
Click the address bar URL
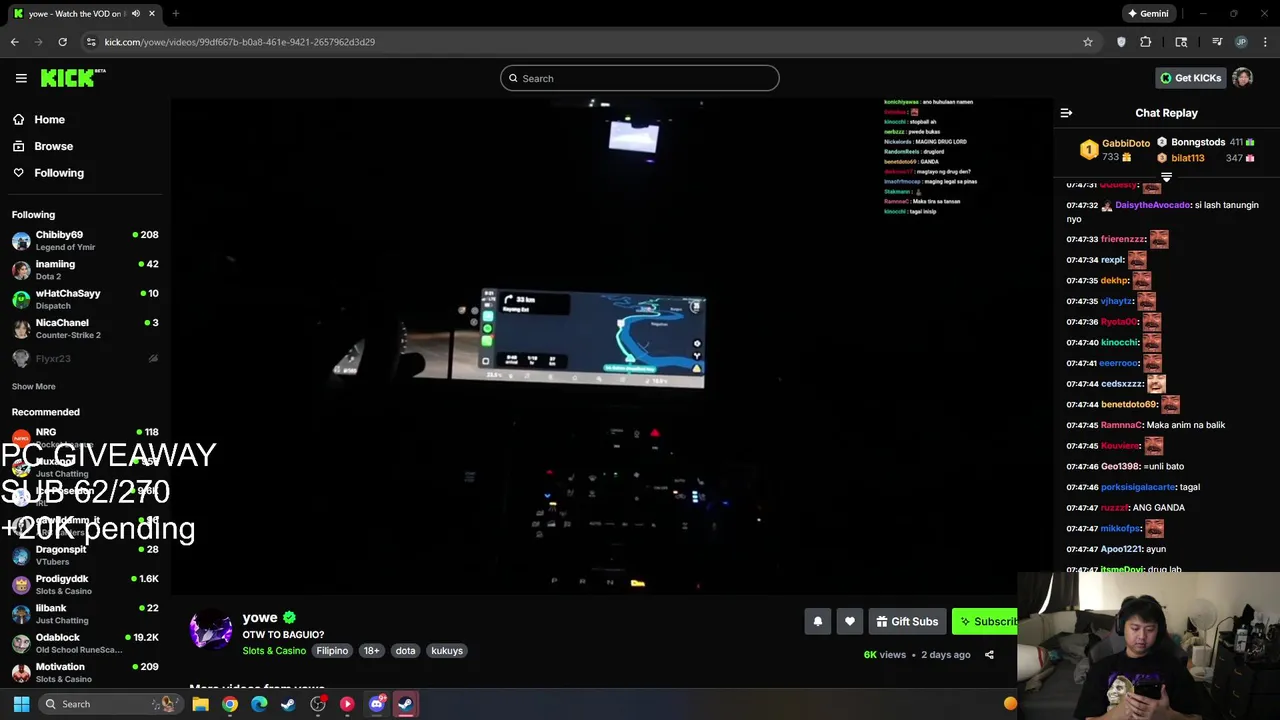click(x=240, y=42)
